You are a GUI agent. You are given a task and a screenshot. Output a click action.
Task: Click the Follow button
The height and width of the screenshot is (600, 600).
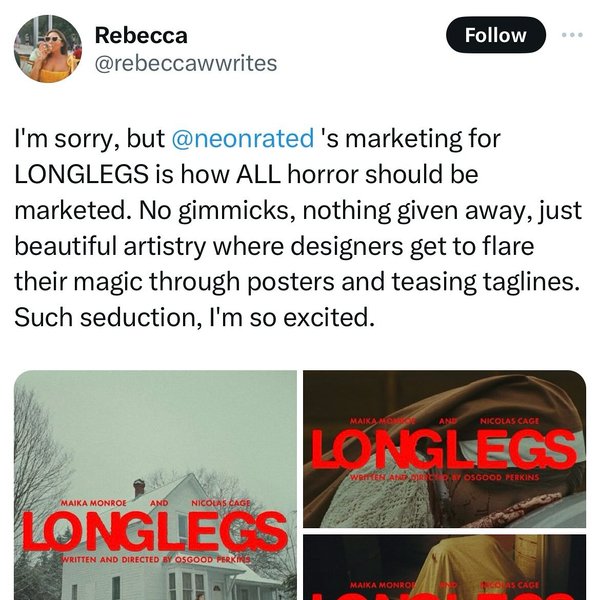click(x=495, y=35)
